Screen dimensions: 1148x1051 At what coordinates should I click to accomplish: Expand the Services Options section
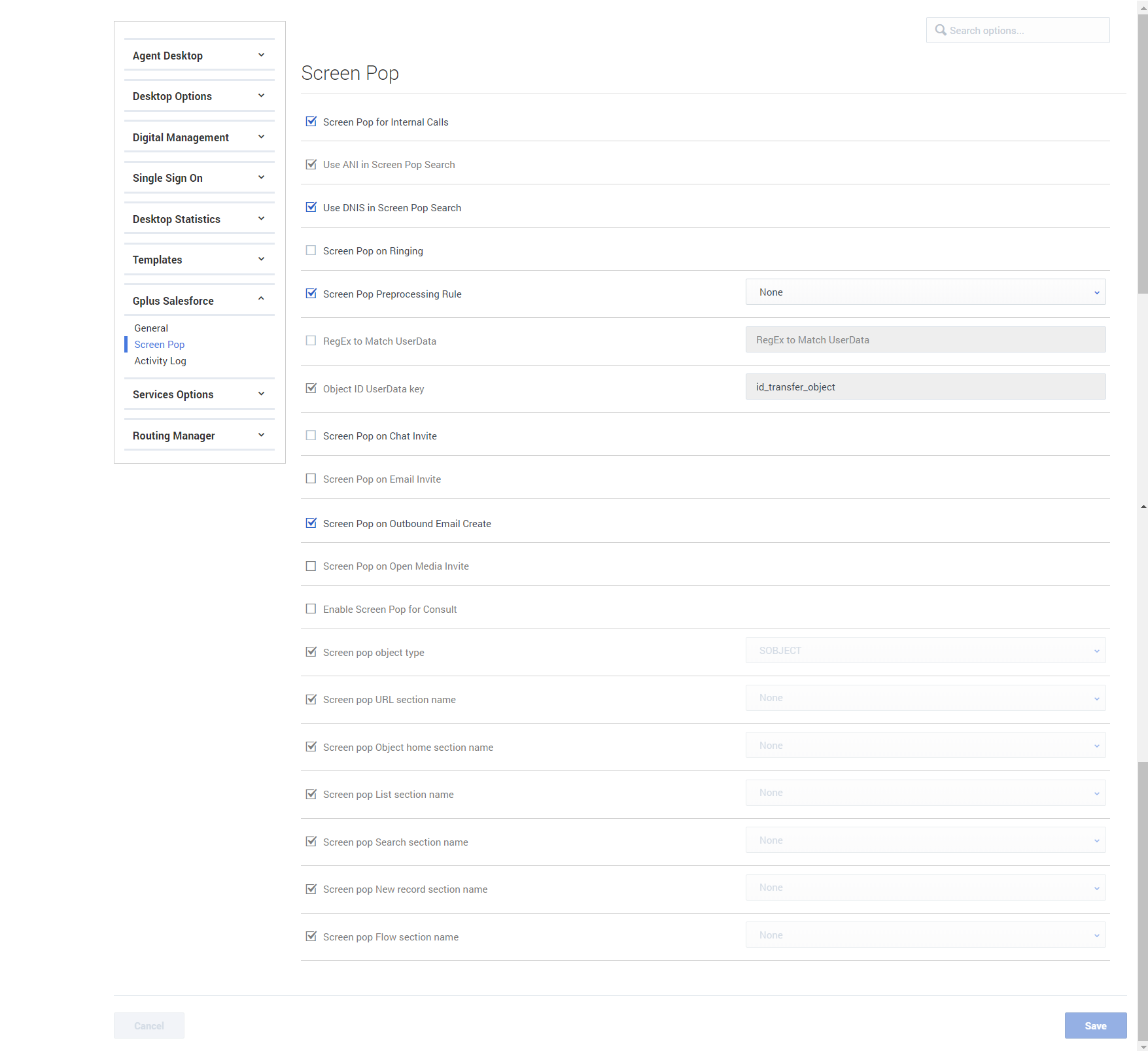click(200, 394)
